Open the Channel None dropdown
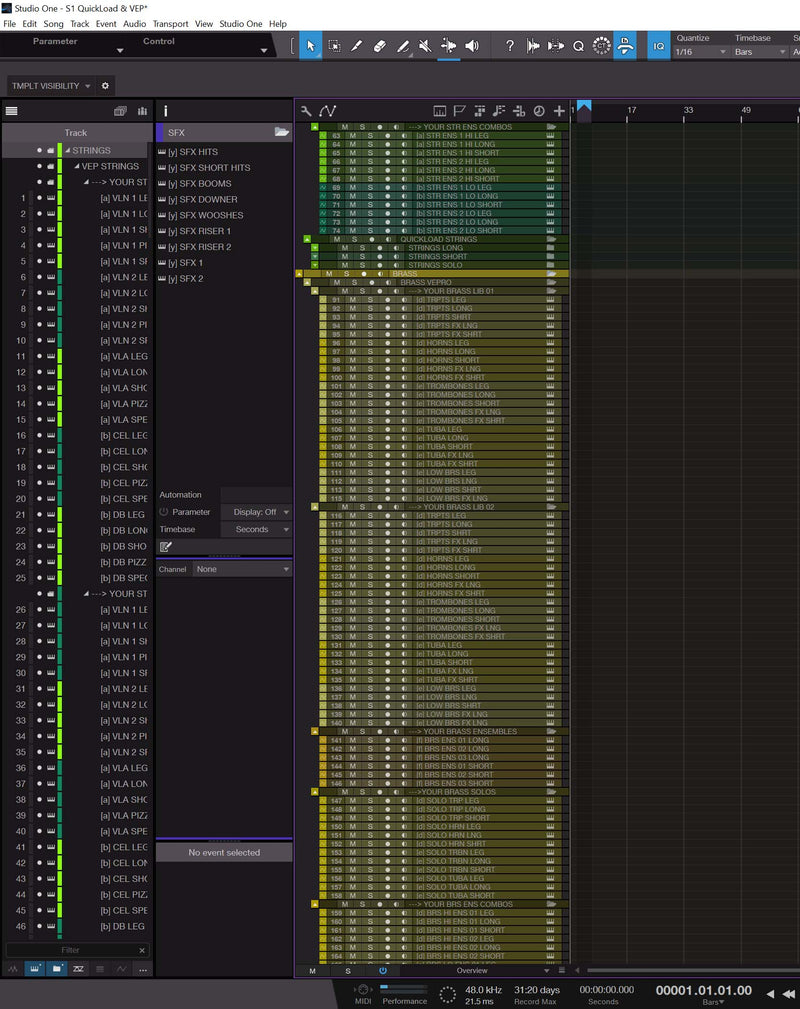 [243, 569]
